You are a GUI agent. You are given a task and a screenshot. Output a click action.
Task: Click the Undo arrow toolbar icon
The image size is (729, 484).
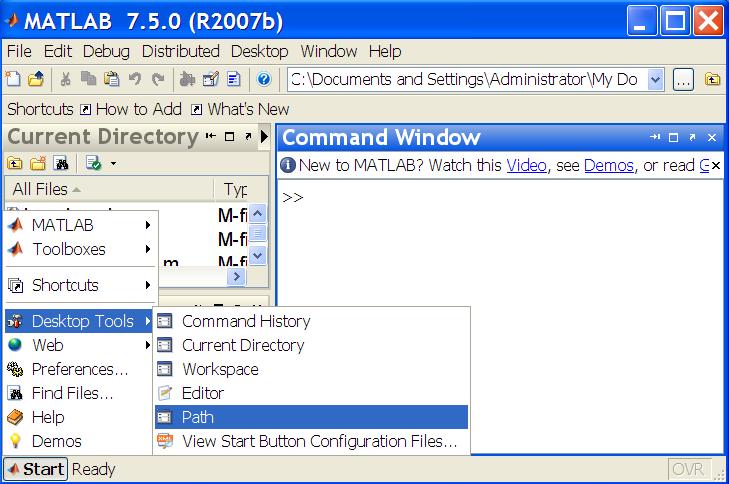(135, 80)
